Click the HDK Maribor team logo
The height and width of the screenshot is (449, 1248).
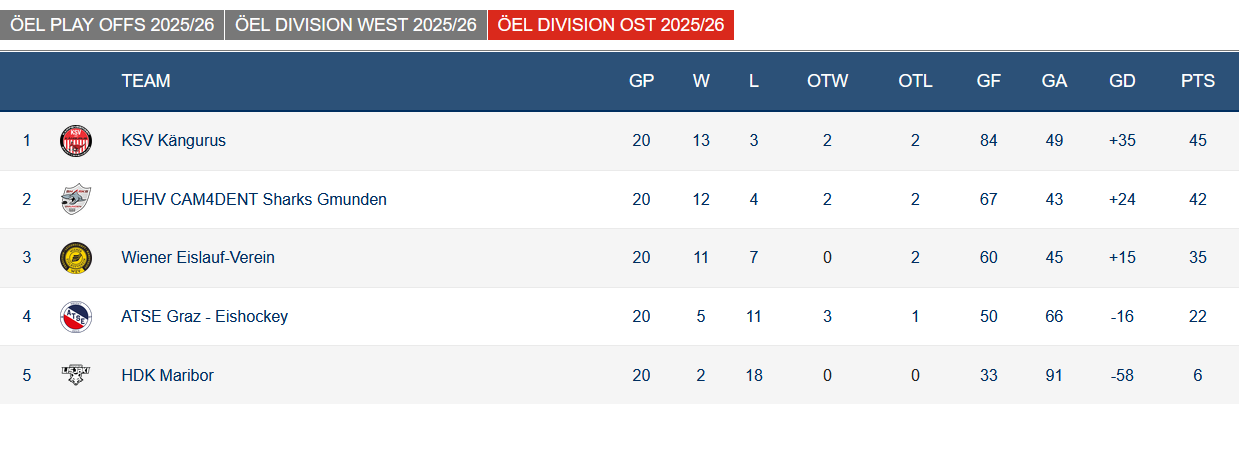tap(76, 376)
